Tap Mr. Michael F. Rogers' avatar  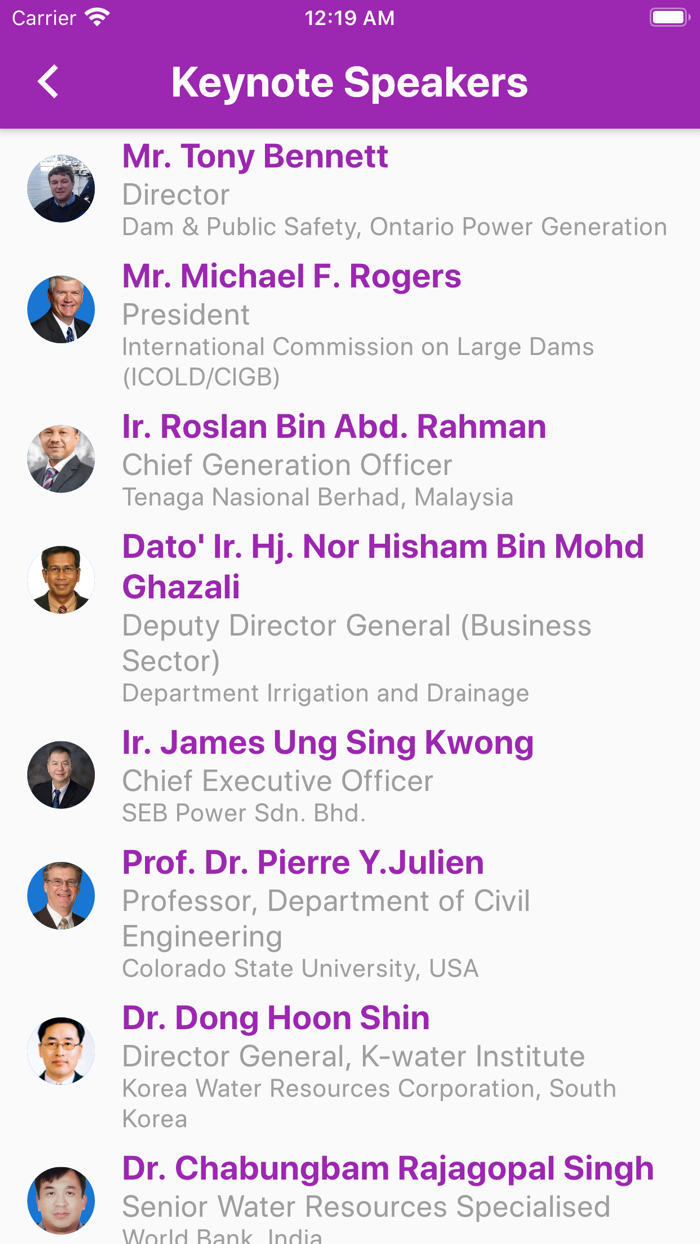point(61,310)
